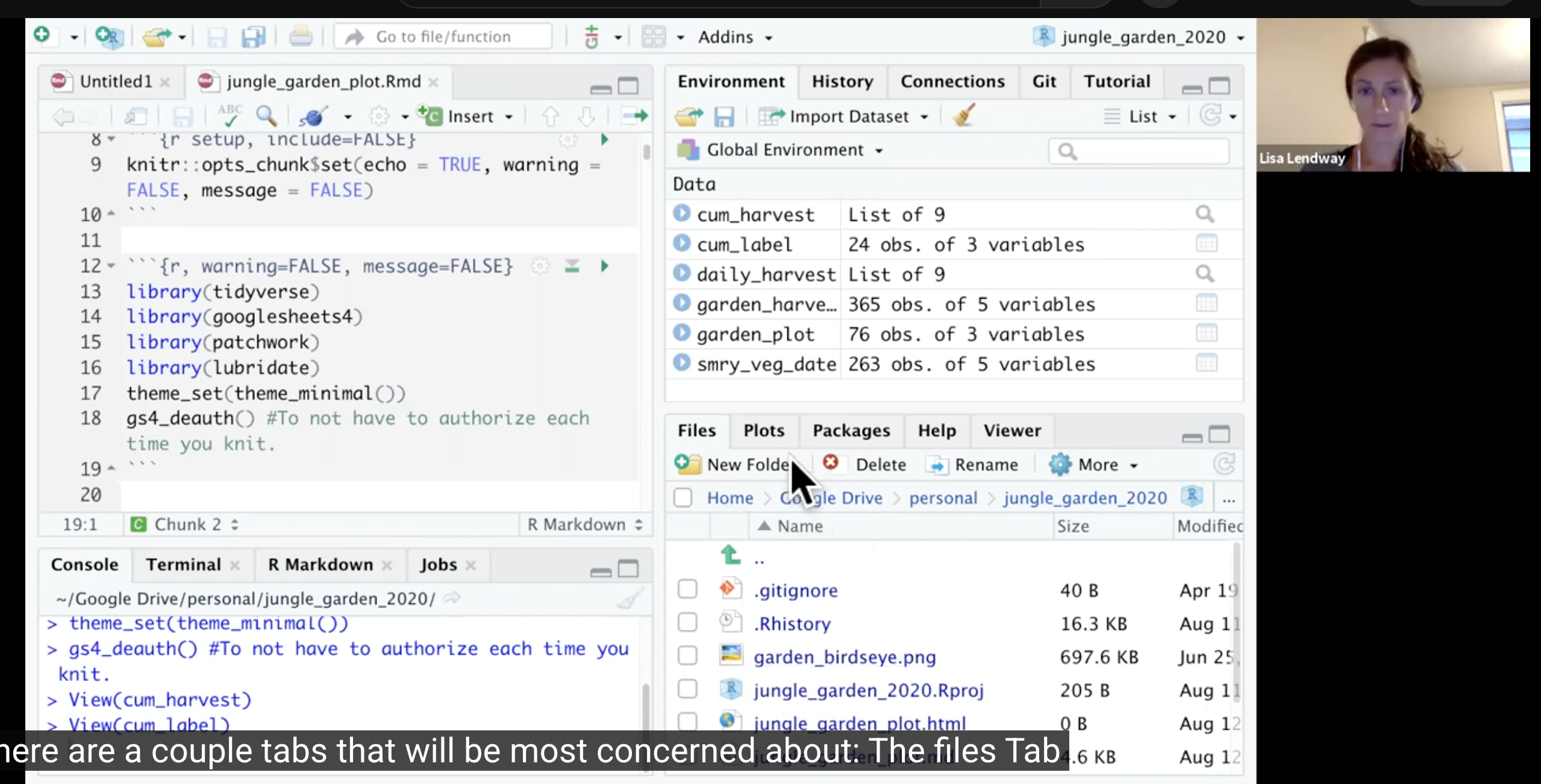The image size is (1541, 784).
Task: Click the Delete files button
Action: pos(865,464)
